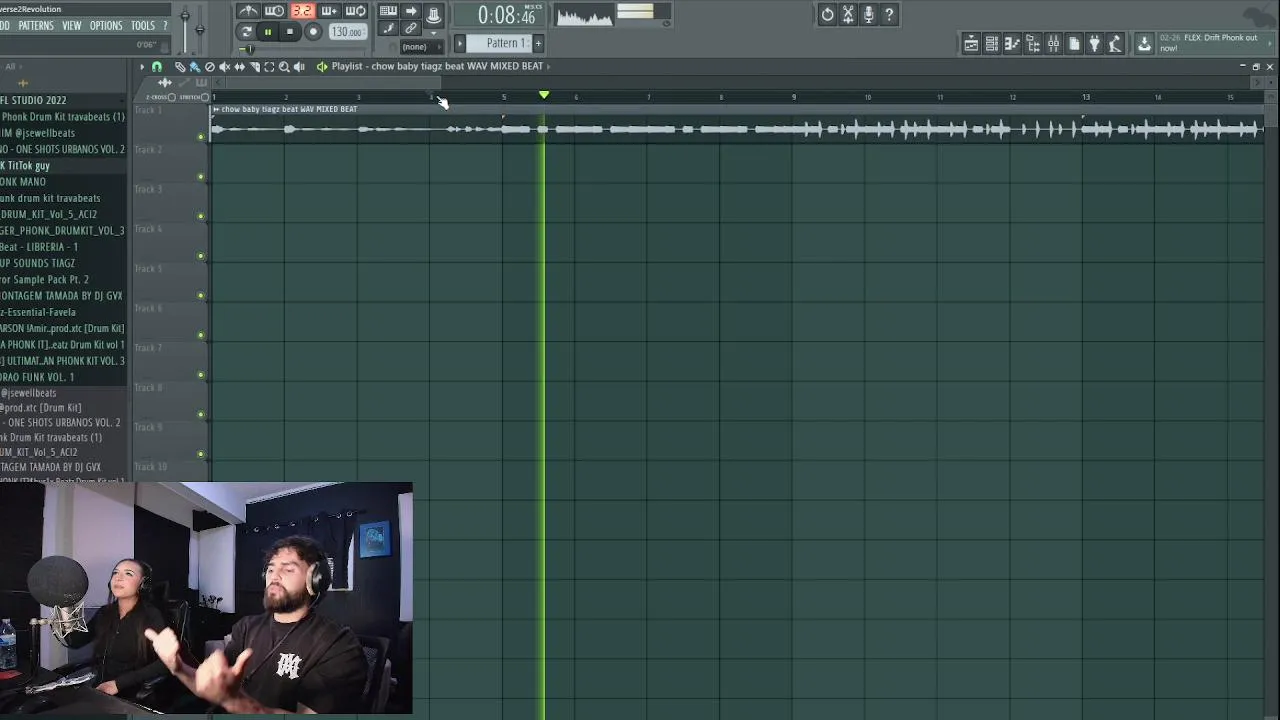
Task: Click the question mark help icon
Action: point(889,14)
